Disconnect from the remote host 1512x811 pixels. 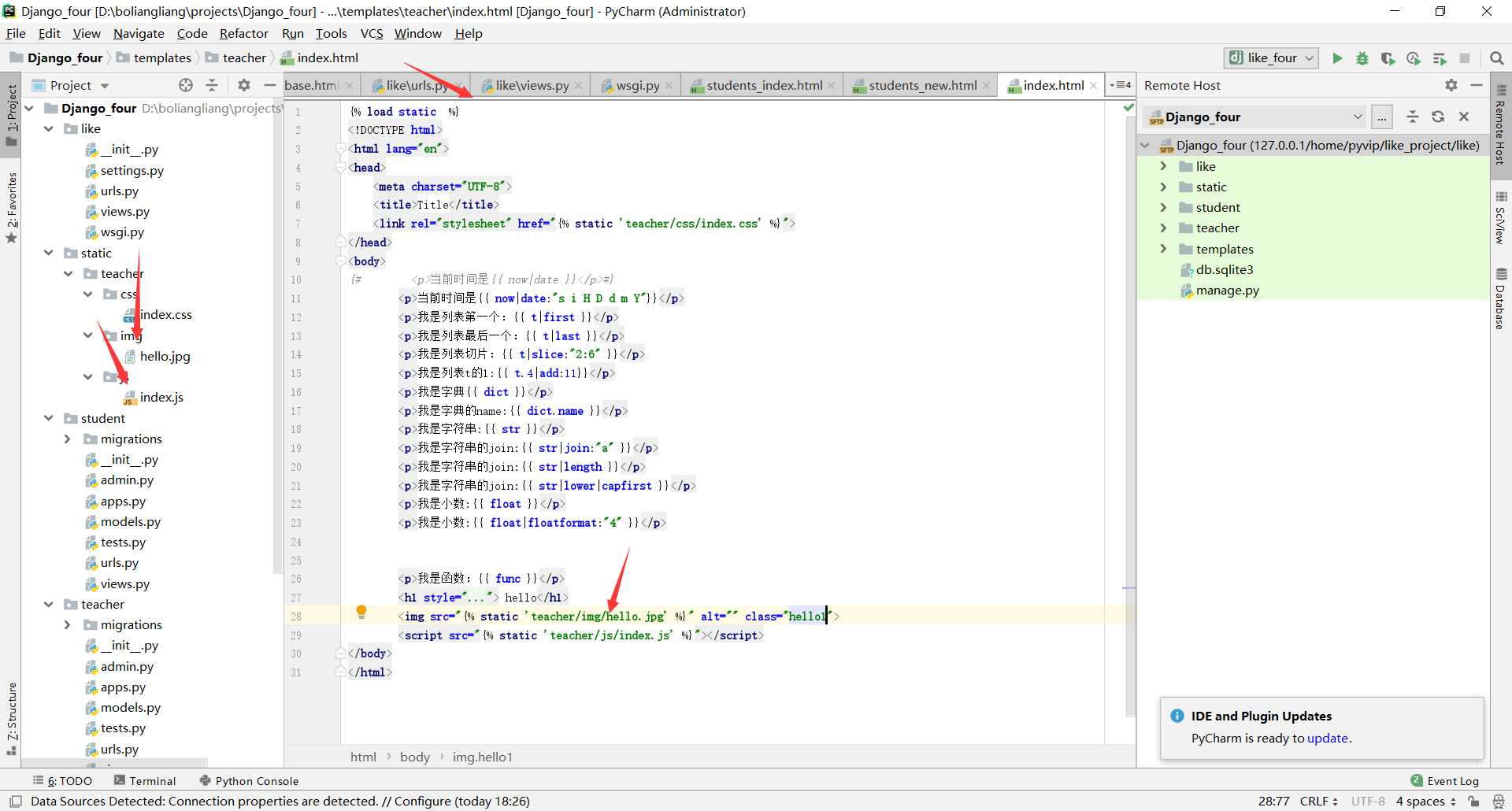coord(1464,117)
